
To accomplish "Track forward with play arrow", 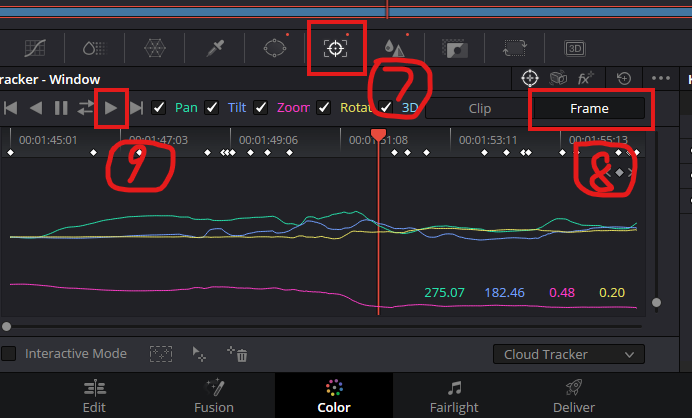I will 111,108.
